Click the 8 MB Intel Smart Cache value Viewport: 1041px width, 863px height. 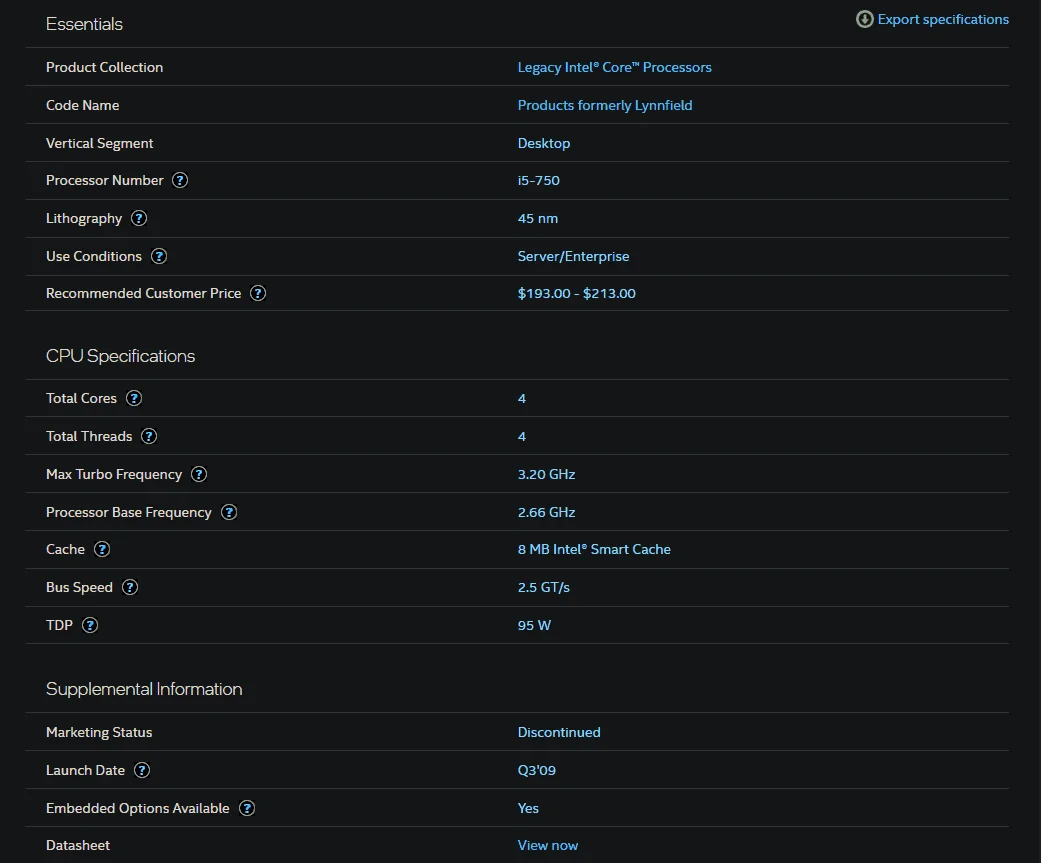(x=594, y=550)
